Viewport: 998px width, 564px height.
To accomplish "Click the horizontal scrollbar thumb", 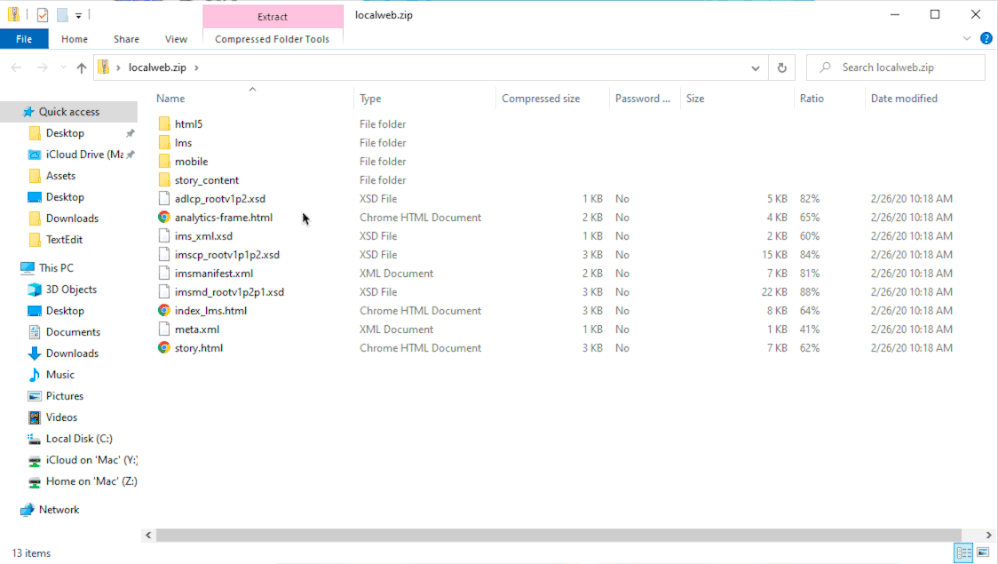I will [x=558, y=535].
